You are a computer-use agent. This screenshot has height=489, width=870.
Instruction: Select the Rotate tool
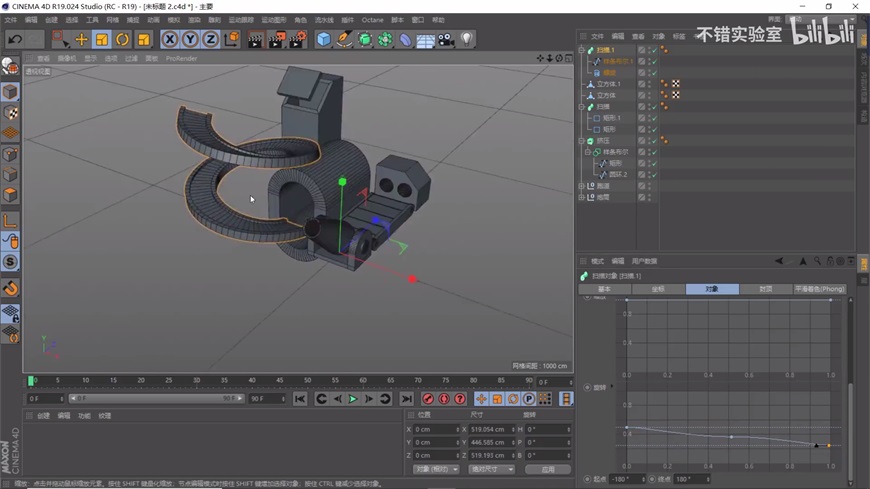(122, 40)
